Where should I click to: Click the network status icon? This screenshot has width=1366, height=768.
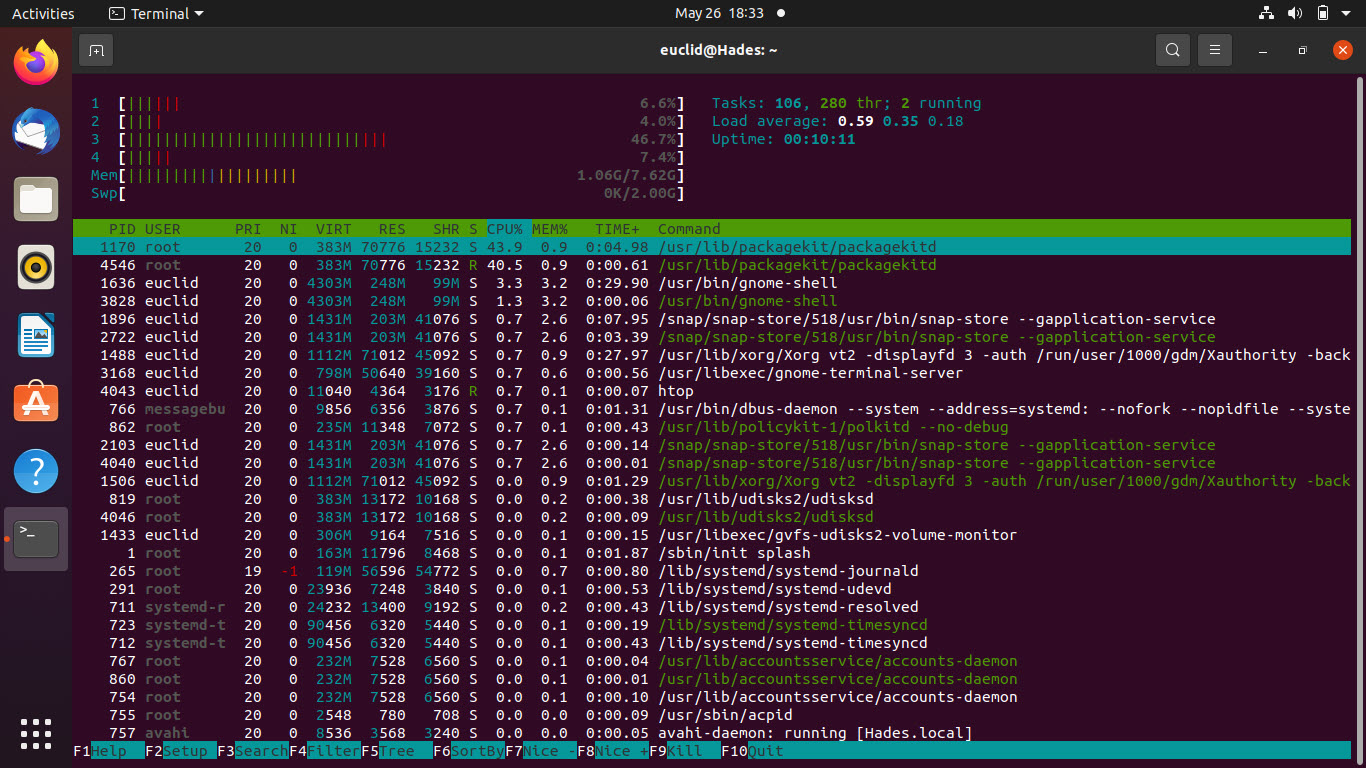click(1266, 14)
